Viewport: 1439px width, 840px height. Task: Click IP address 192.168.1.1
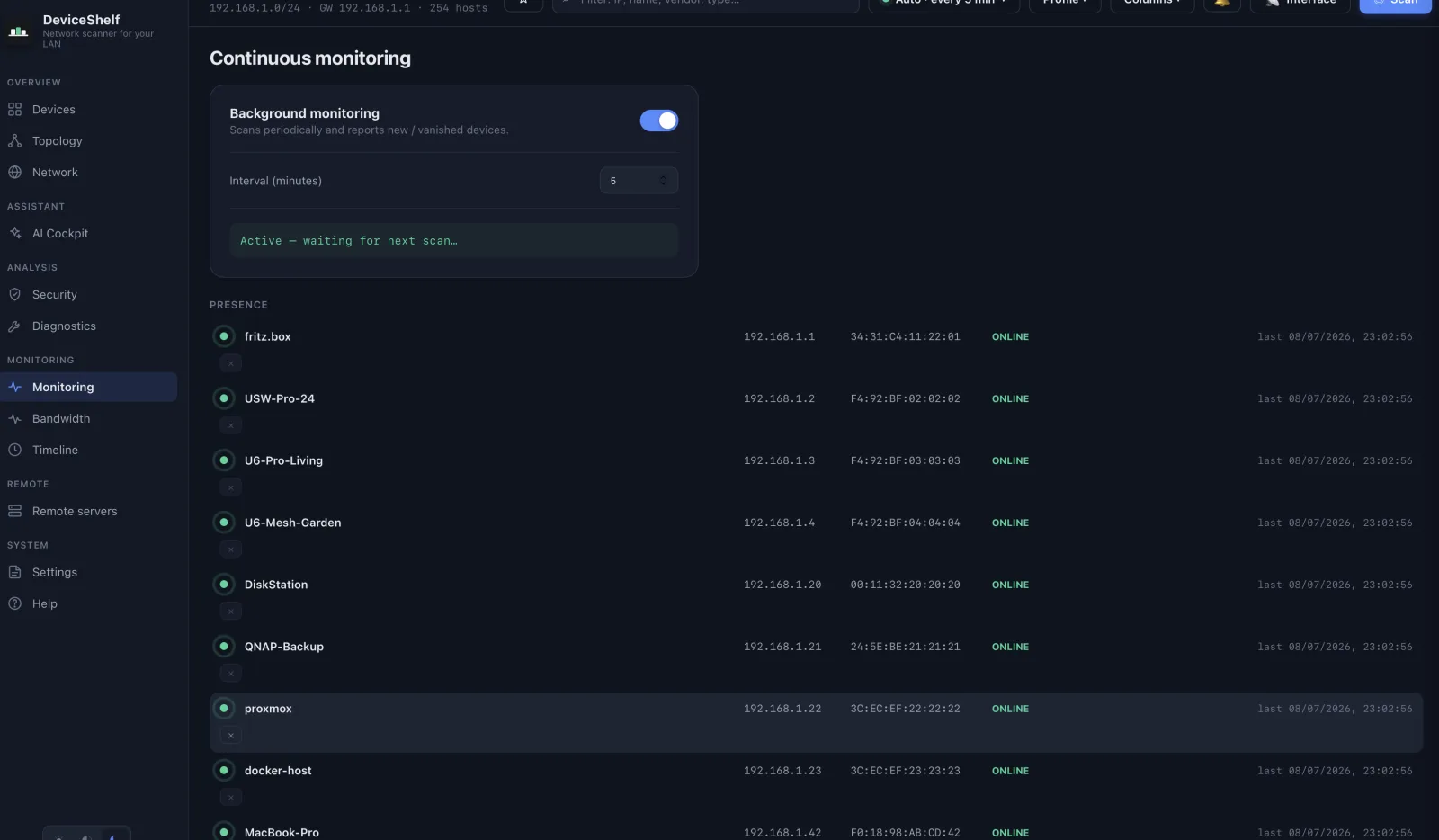coord(779,336)
